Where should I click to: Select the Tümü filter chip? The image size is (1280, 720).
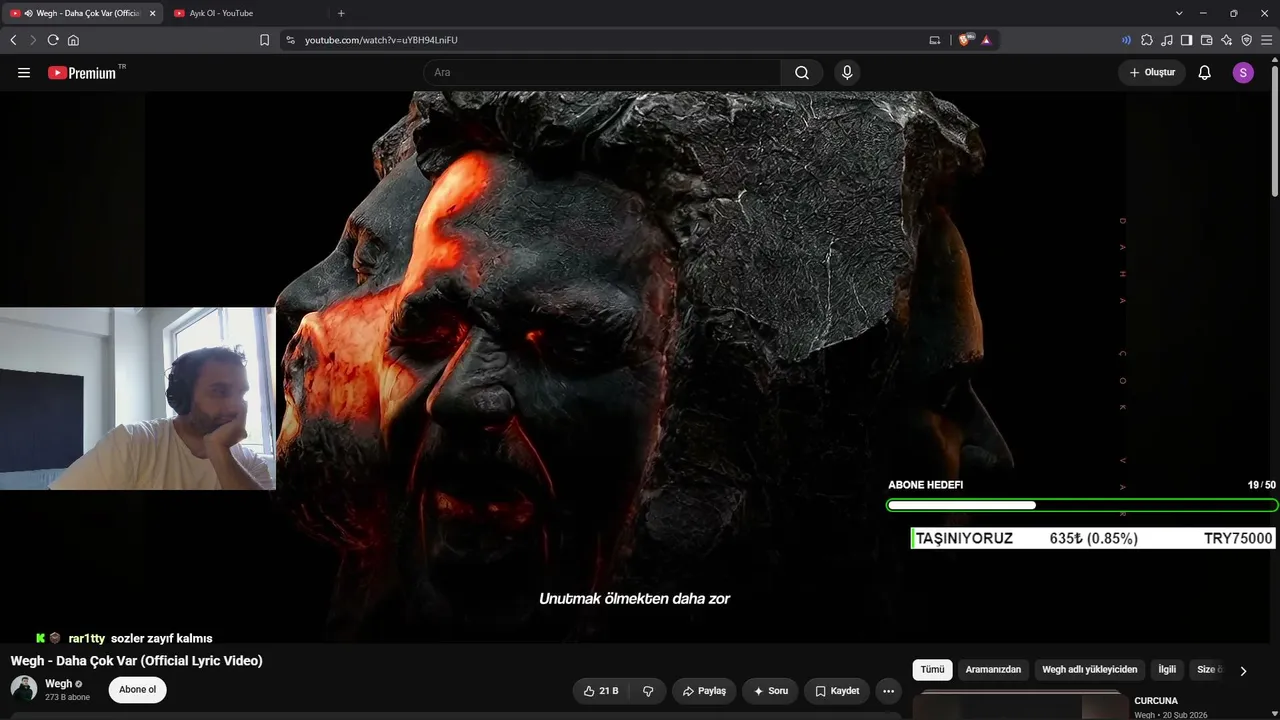932,669
